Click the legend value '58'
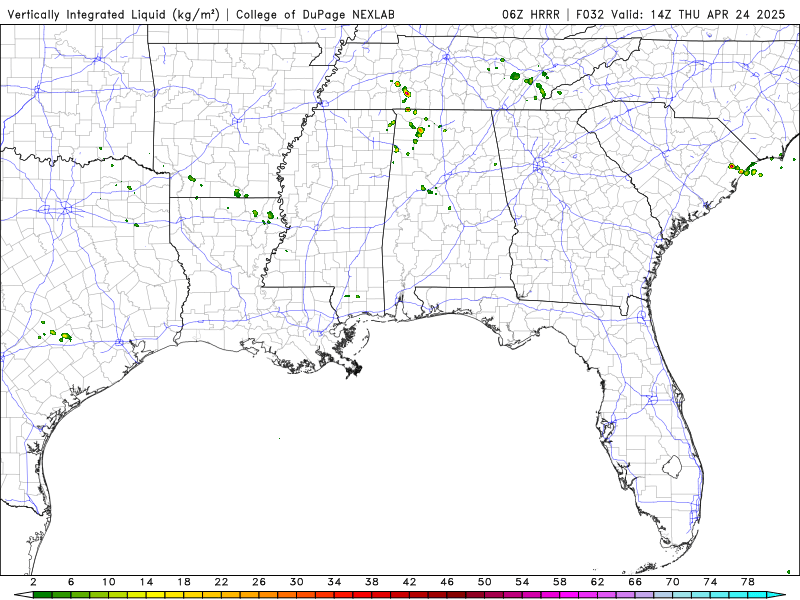This screenshot has width=800, height=600. 560,582
